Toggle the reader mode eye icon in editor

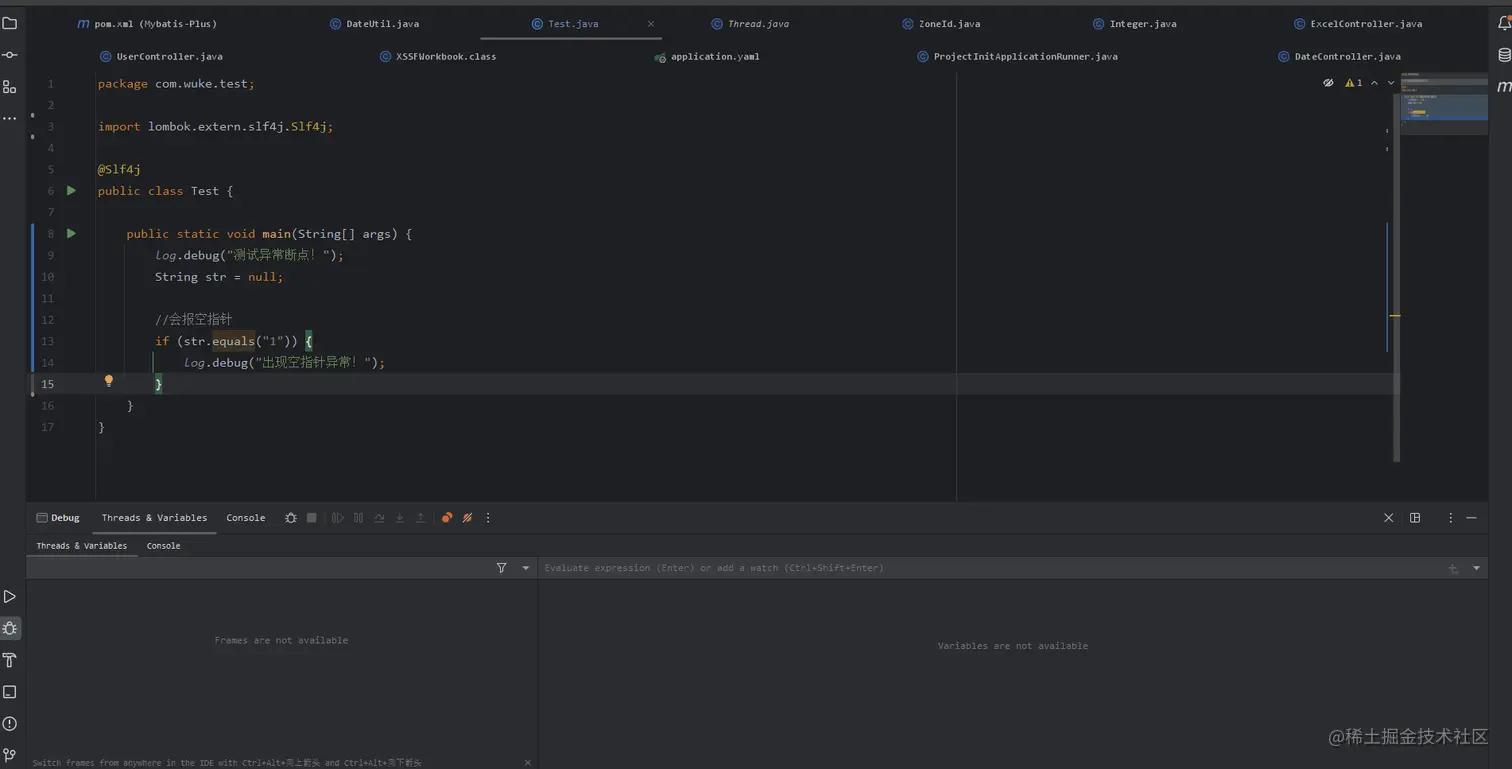1328,83
